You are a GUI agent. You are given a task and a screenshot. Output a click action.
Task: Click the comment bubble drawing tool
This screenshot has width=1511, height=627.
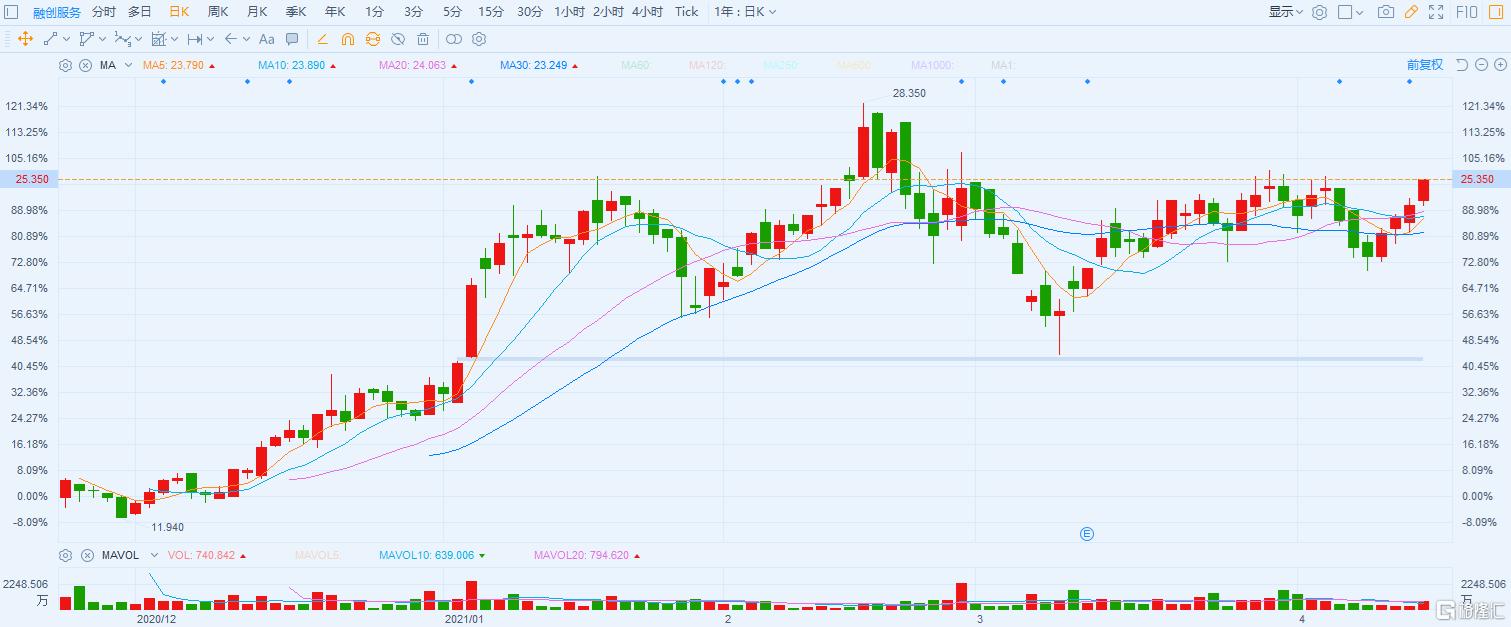(292, 39)
